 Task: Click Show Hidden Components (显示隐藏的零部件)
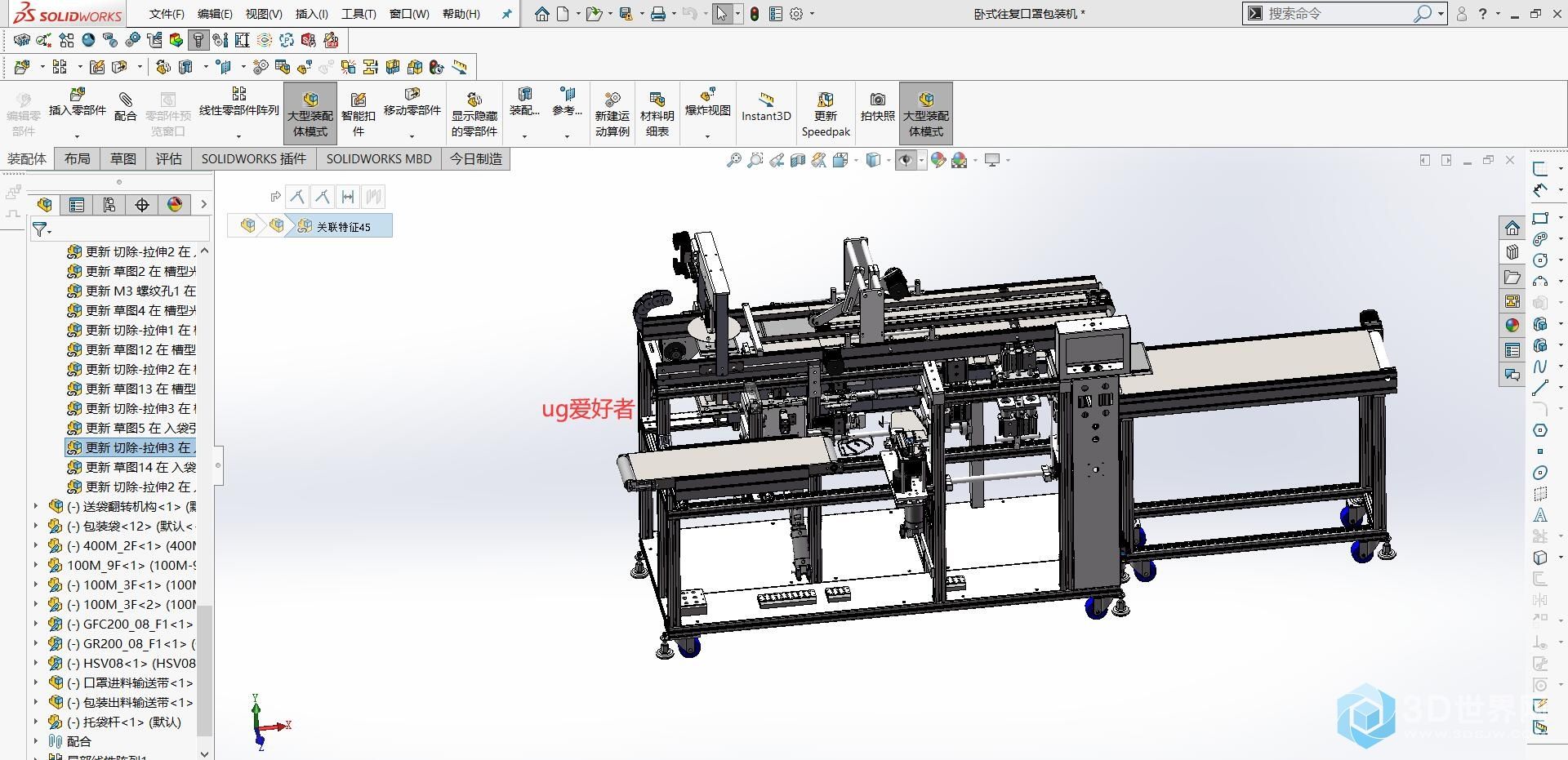click(474, 114)
